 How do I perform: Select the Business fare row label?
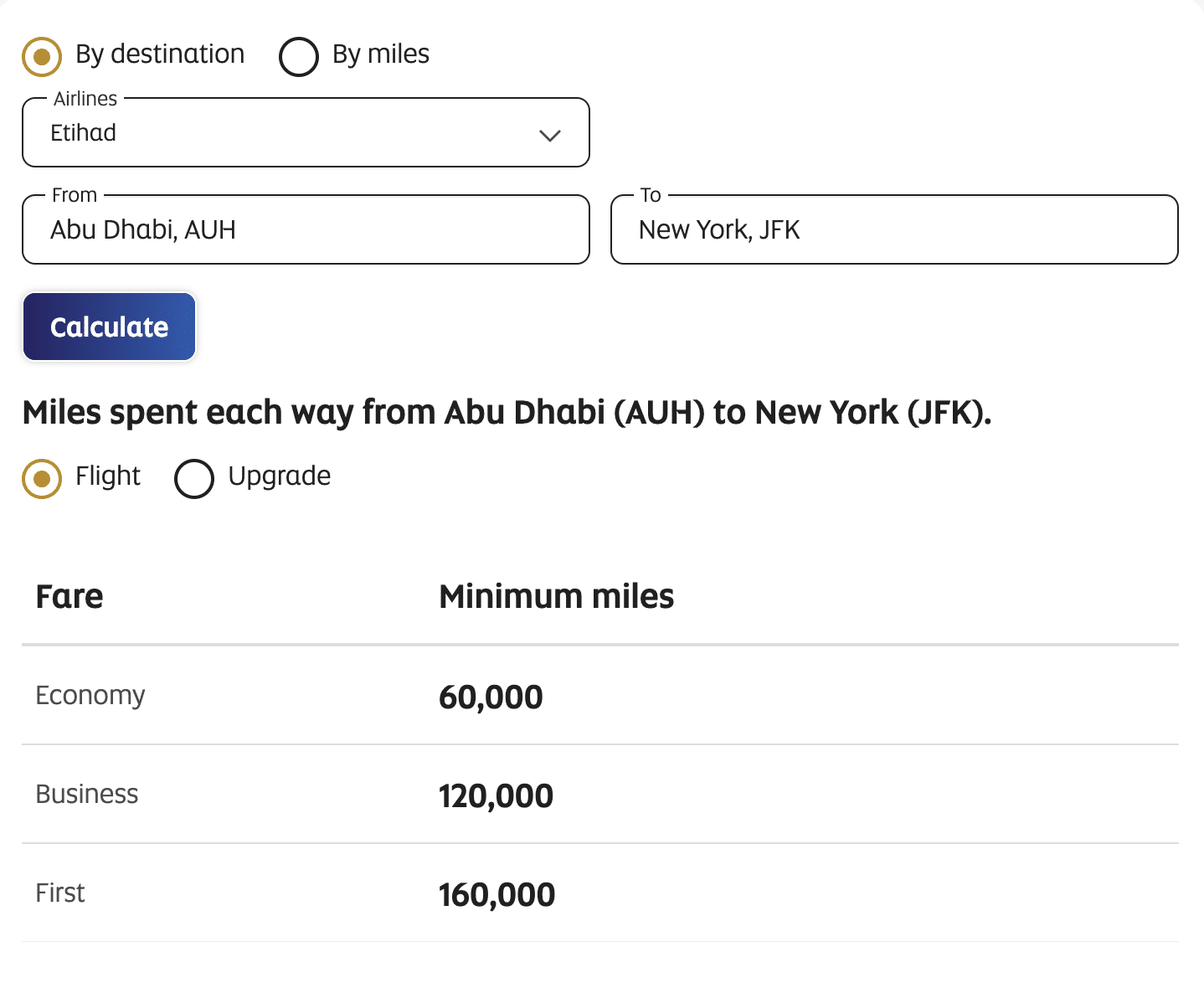coord(87,795)
